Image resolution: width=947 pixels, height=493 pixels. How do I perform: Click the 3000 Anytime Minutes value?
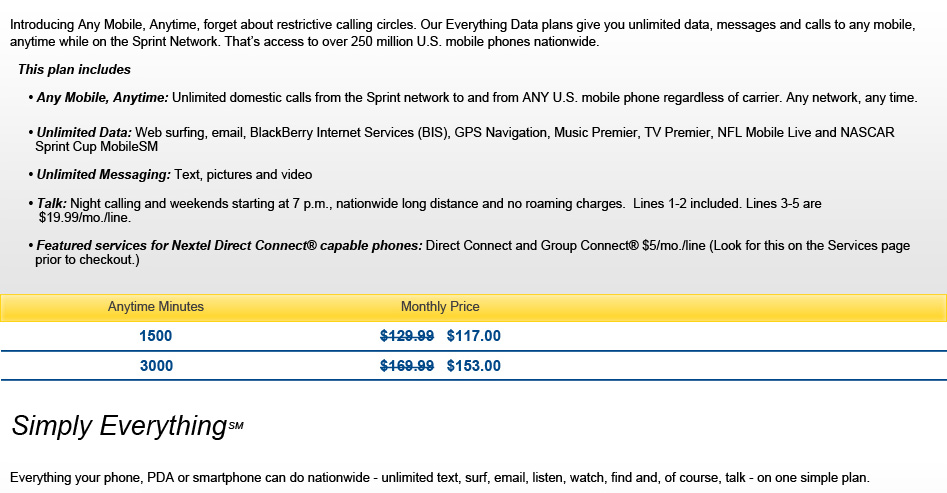[x=156, y=366]
